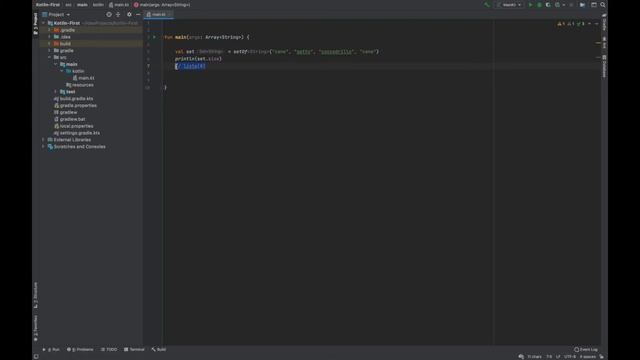Open the Project view dropdown
Image resolution: width=640 pixels, height=360 pixels.
pos(56,14)
